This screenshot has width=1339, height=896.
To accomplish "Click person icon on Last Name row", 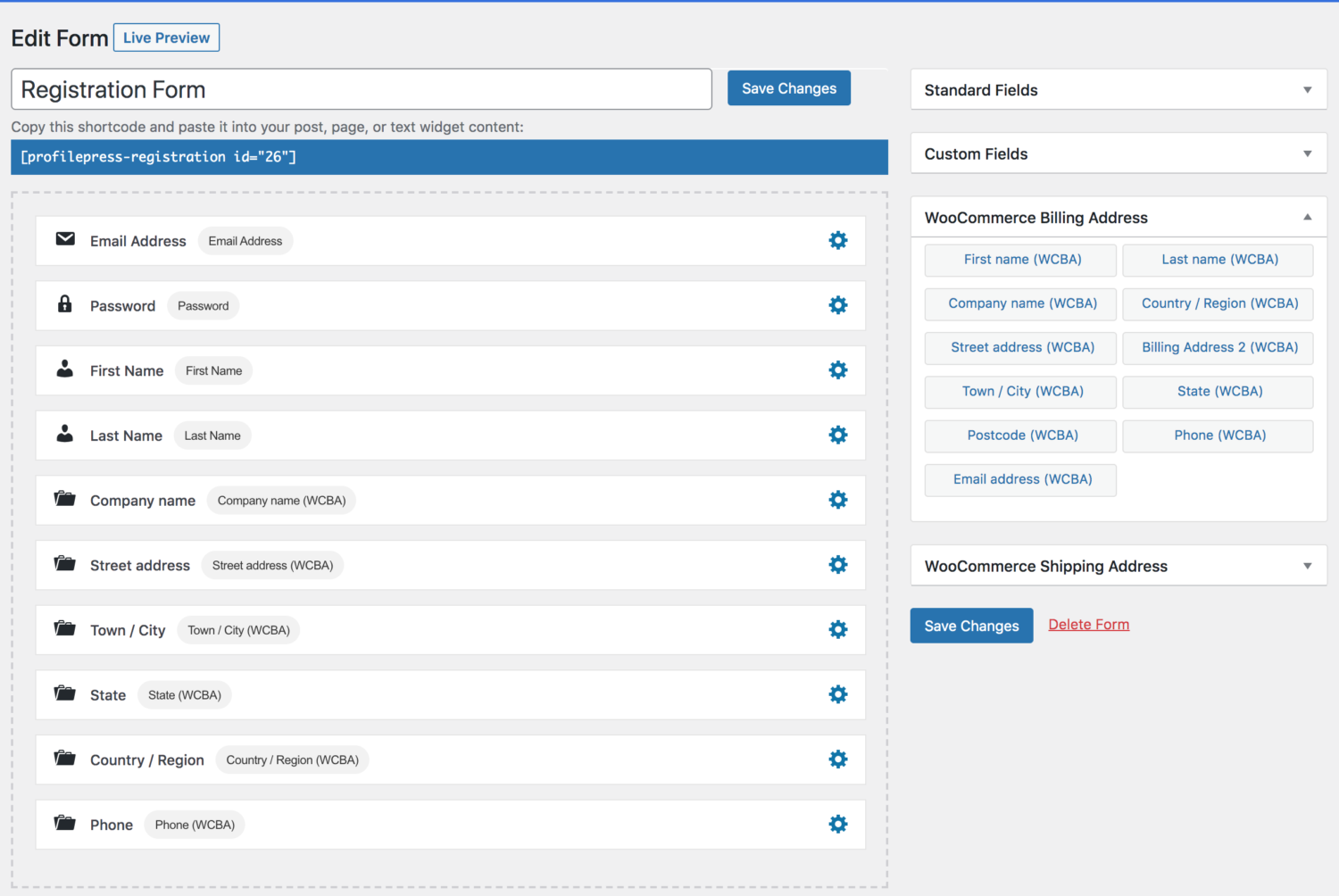I will 65,434.
